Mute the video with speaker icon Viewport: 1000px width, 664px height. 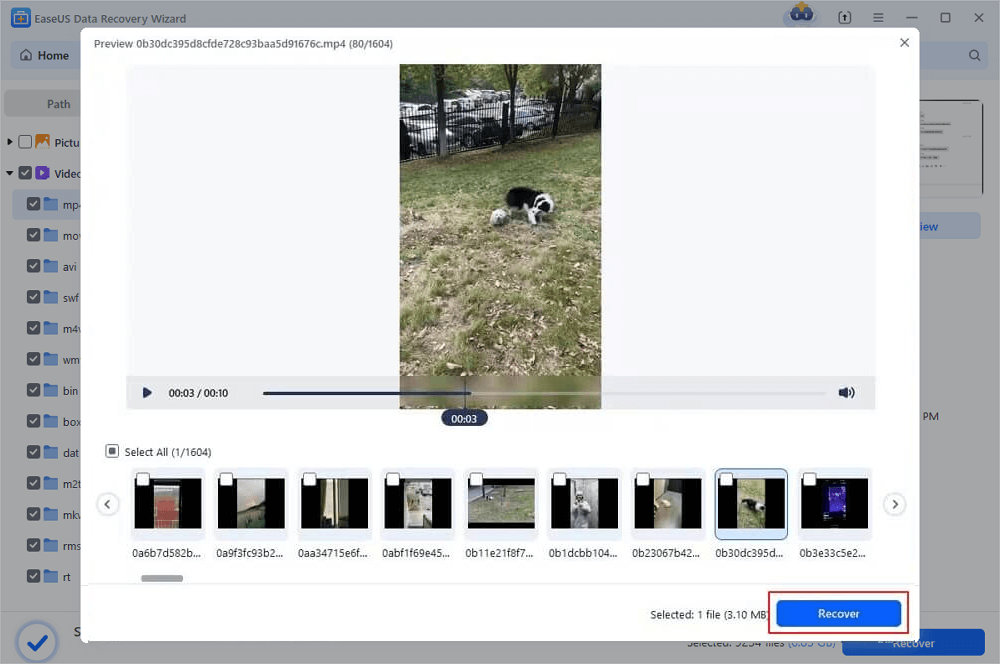click(x=846, y=392)
